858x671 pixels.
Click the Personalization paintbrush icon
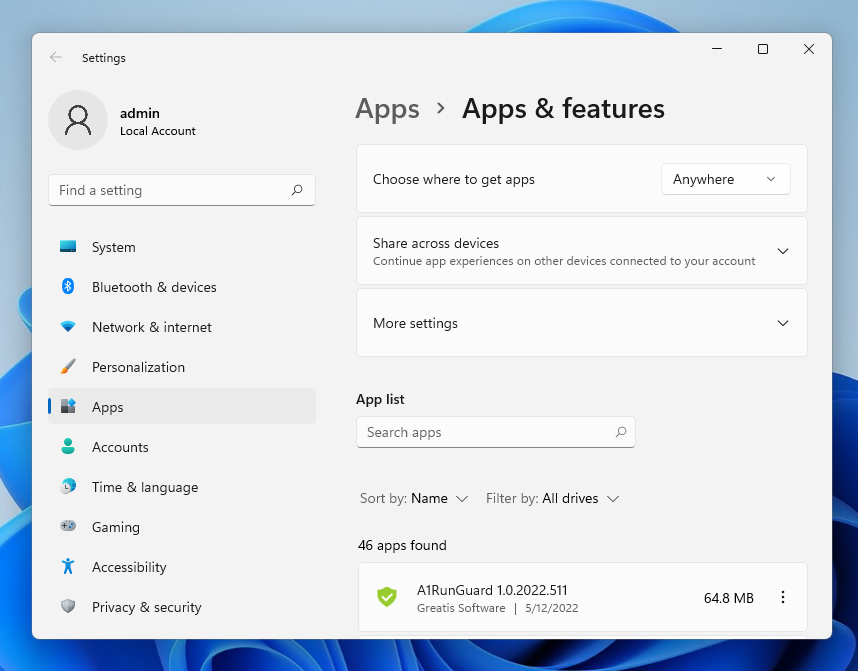coord(68,367)
